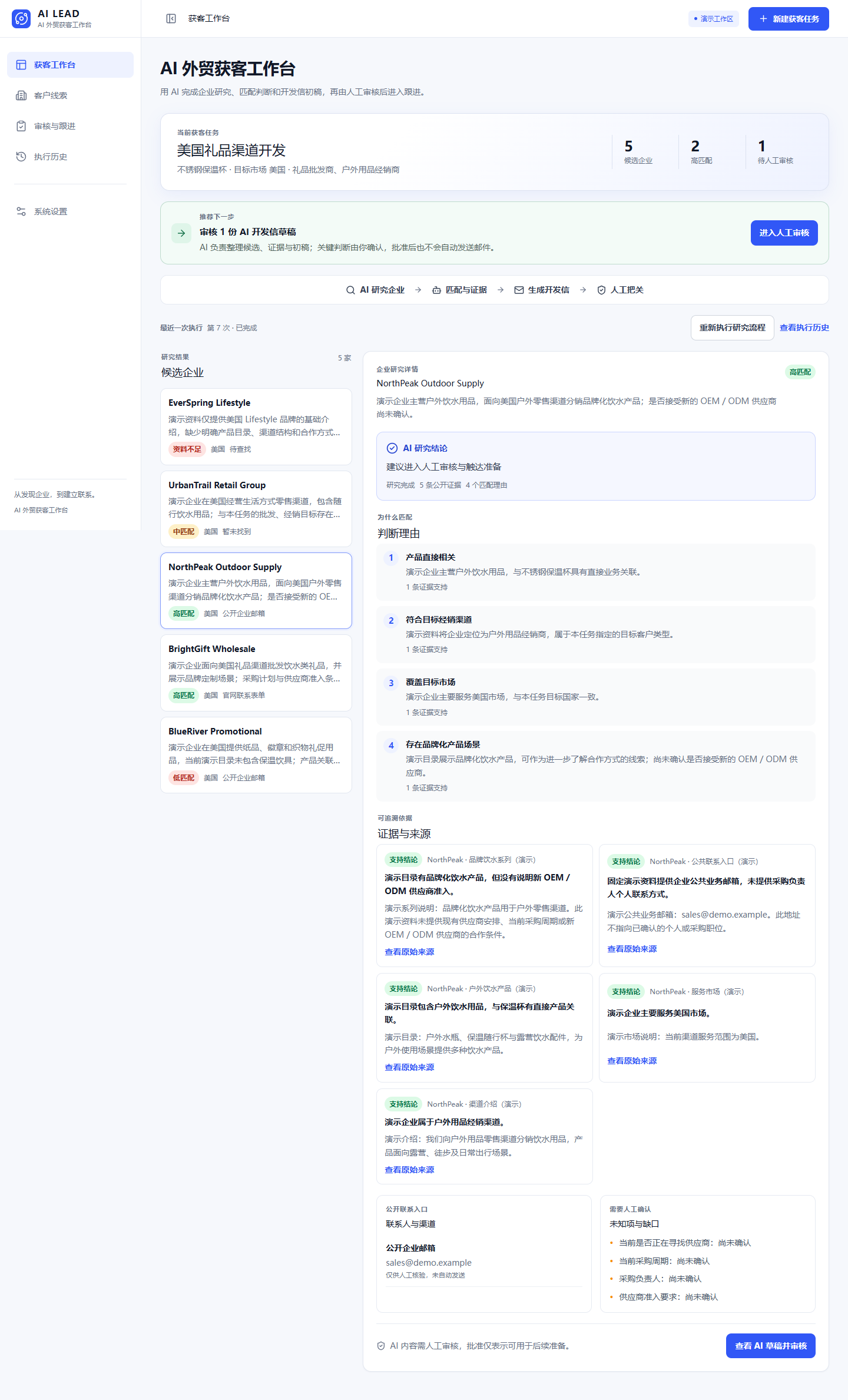Select the BlueRiver Promotional candidate card
Screen dimensions: 848x1400
[256, 755]
